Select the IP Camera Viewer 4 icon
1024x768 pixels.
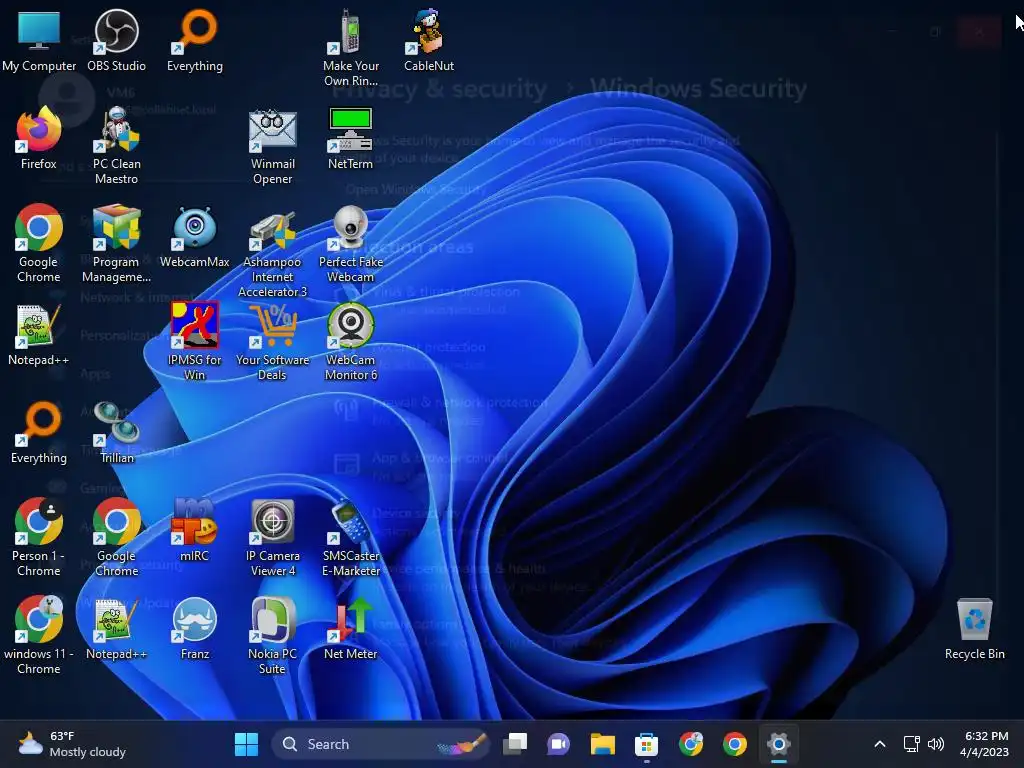click(272, 537)
